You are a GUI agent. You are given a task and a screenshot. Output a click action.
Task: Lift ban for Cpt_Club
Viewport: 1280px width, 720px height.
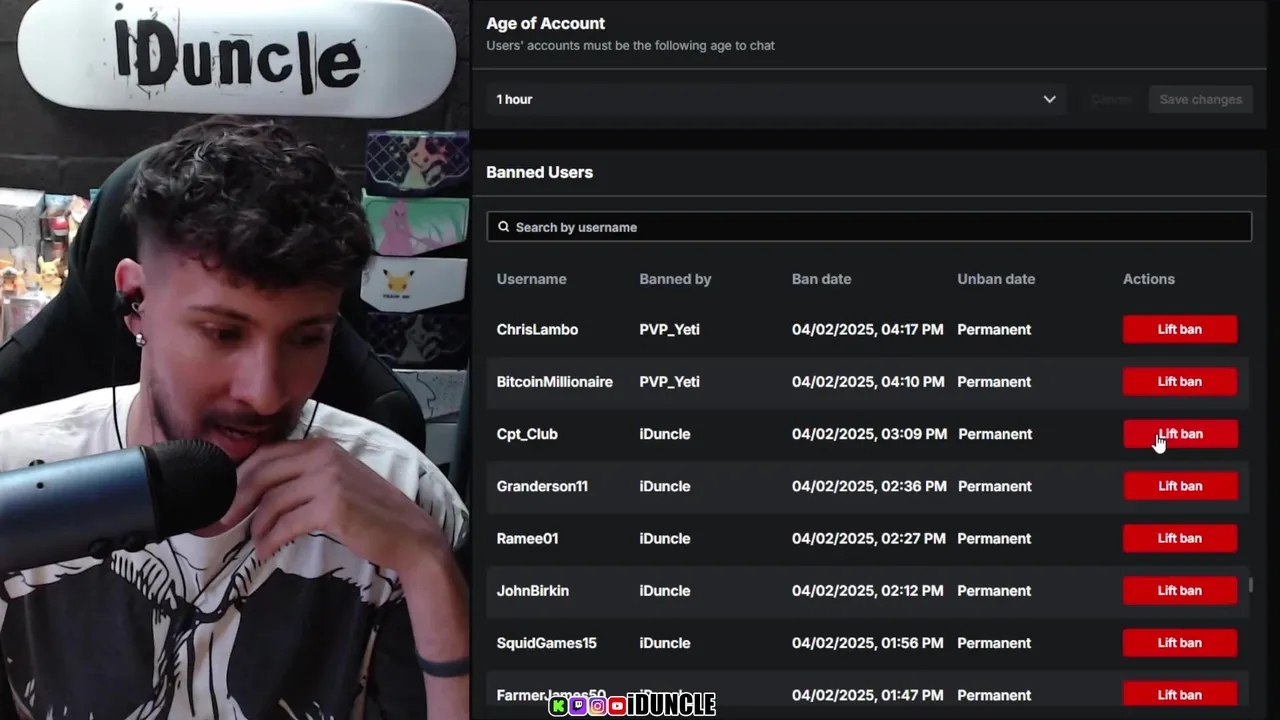(1180, 434)
